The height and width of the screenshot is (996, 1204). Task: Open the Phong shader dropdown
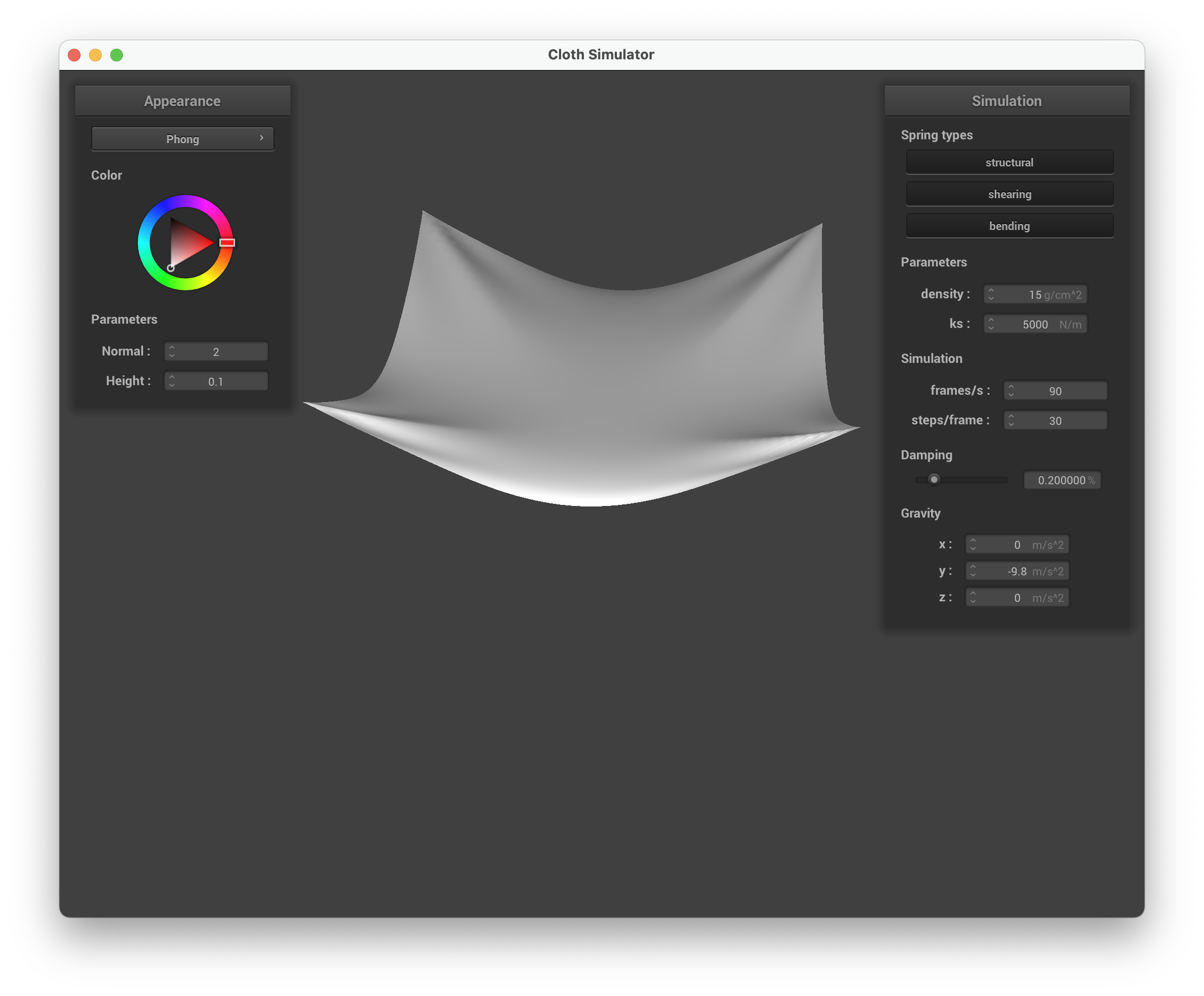click(182, 139)
